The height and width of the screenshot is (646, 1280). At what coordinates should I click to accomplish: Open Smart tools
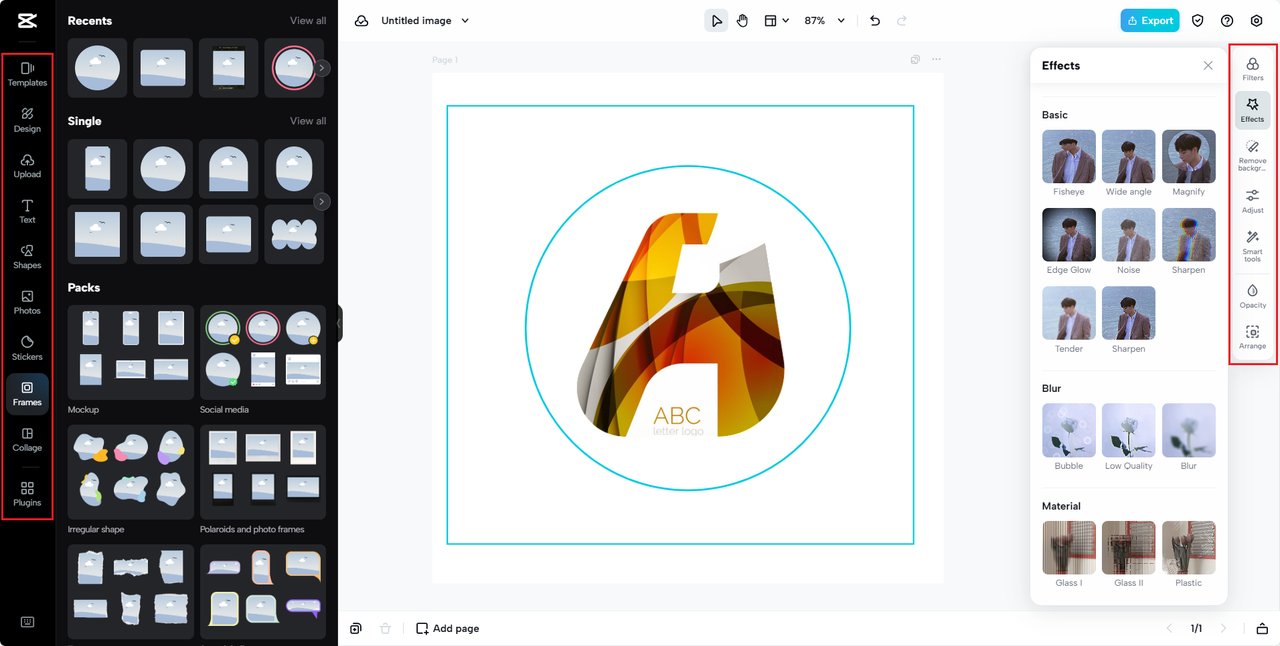pos(1252,247)
